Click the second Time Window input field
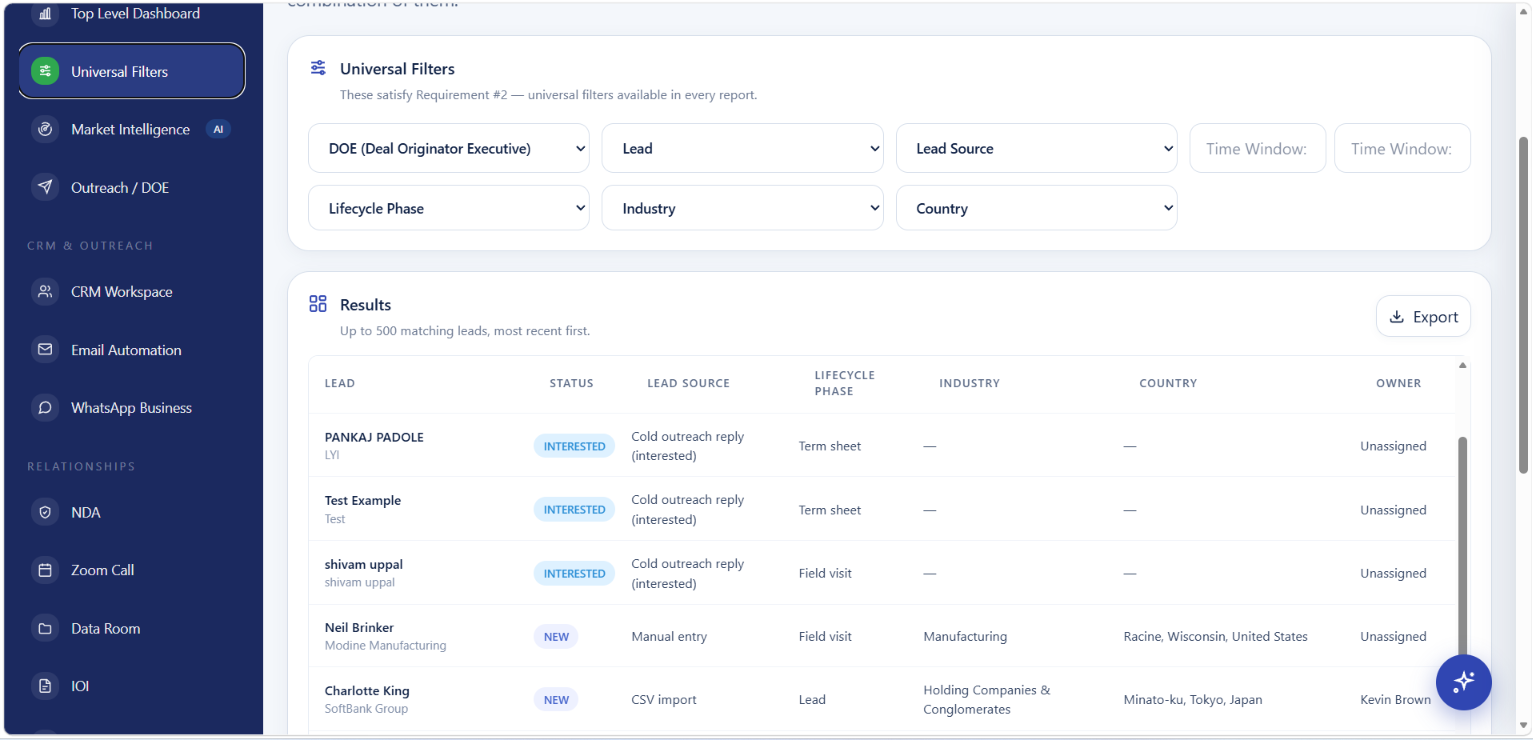Screen dimensions: 1533x740 pos(1402,148)
